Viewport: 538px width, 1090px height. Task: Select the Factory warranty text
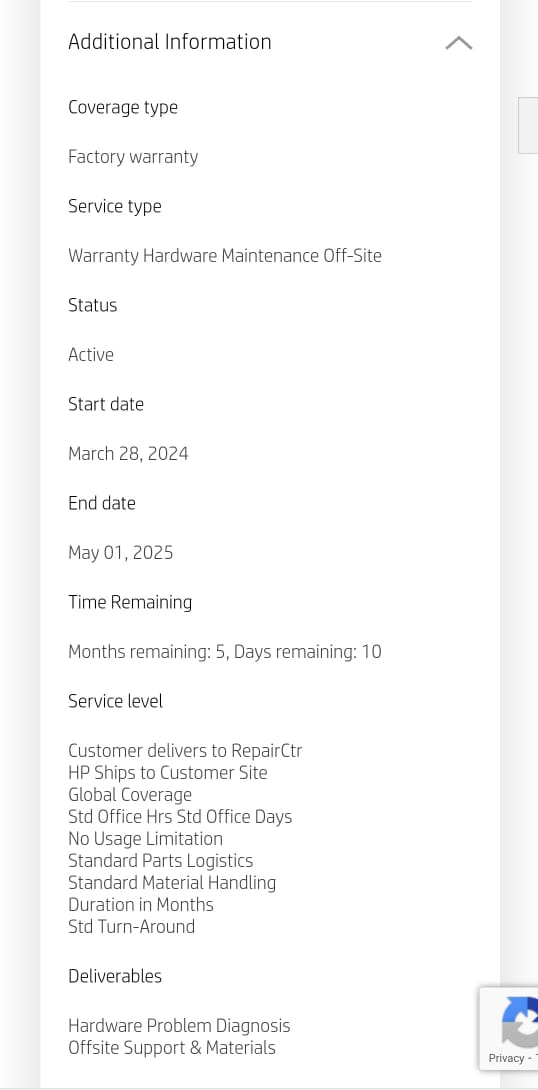pyautogui.click(x=133, y=157)
